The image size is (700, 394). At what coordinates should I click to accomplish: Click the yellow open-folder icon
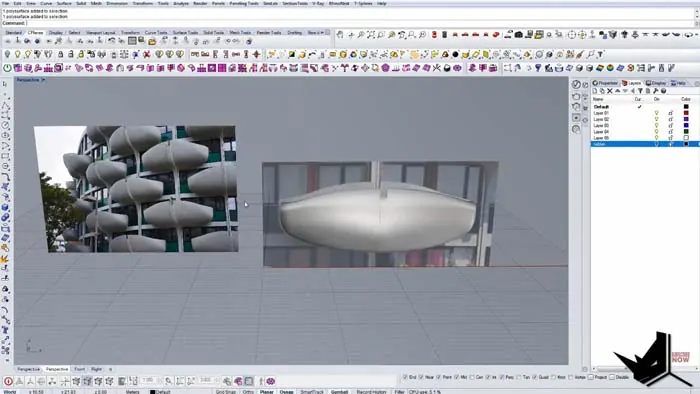[x=152, y=41]
